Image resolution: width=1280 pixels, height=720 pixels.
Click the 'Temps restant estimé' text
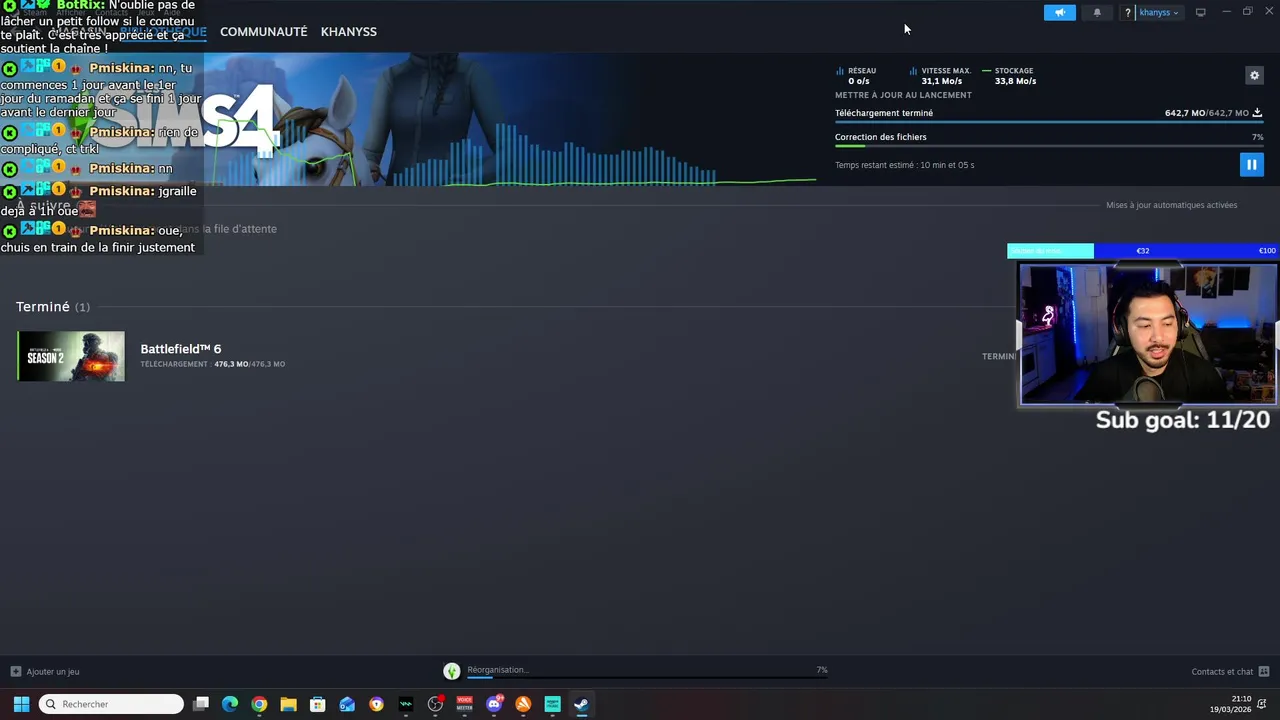coord(905,165)
